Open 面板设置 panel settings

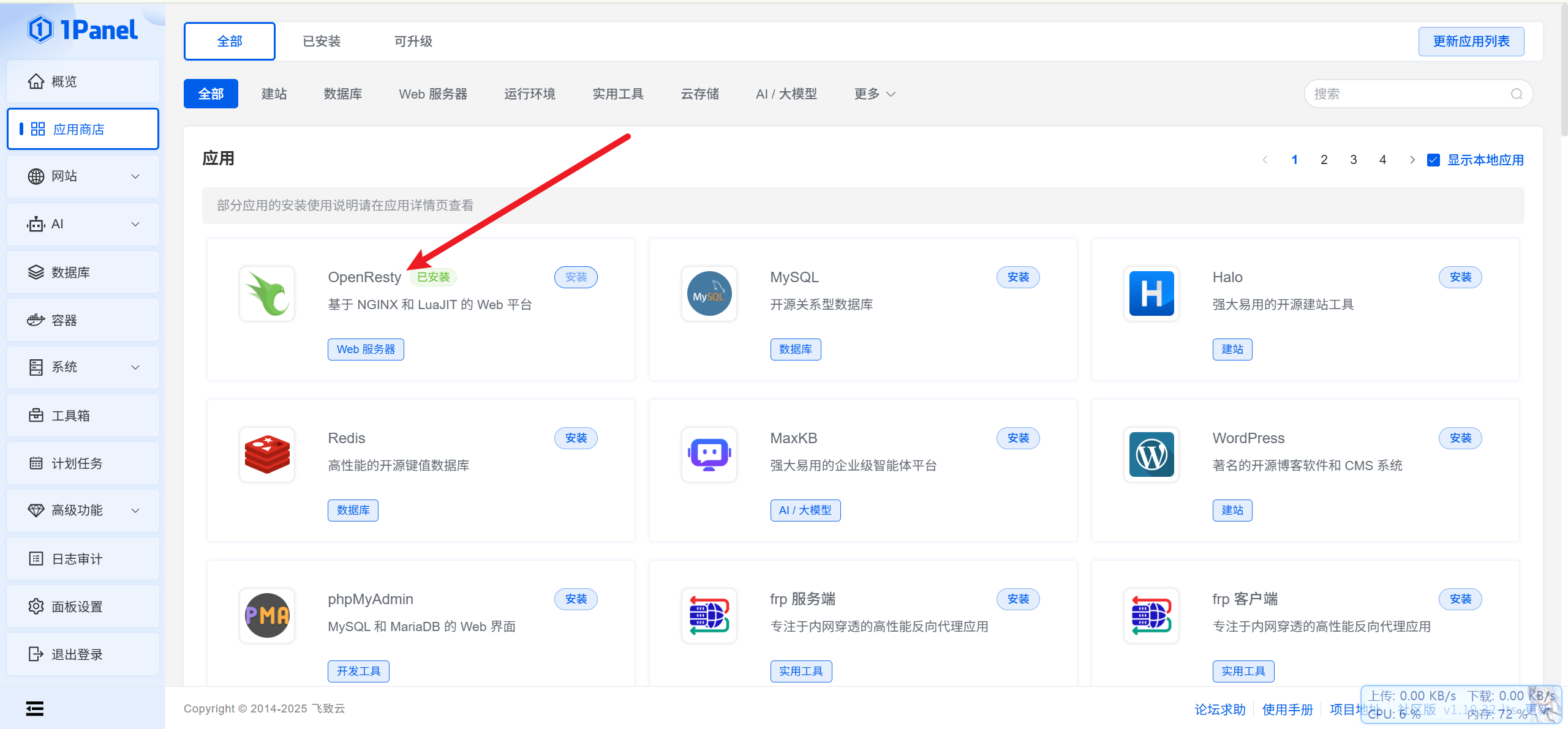click(83, 607)
